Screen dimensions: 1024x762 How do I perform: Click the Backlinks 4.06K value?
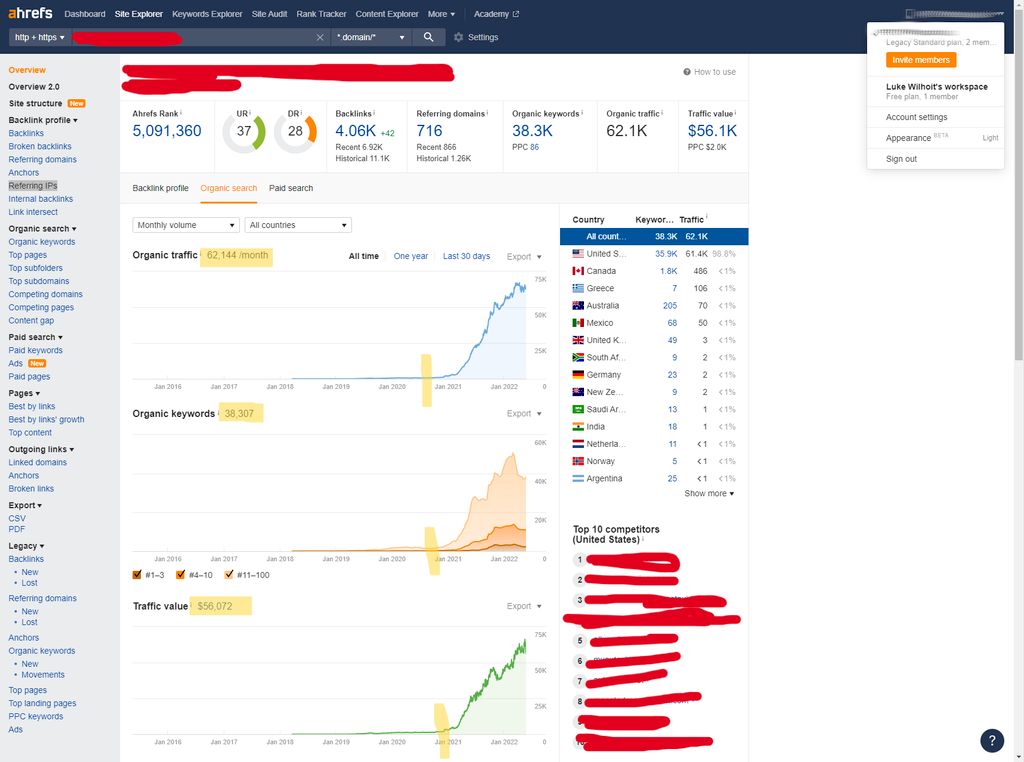coord(355,131)
